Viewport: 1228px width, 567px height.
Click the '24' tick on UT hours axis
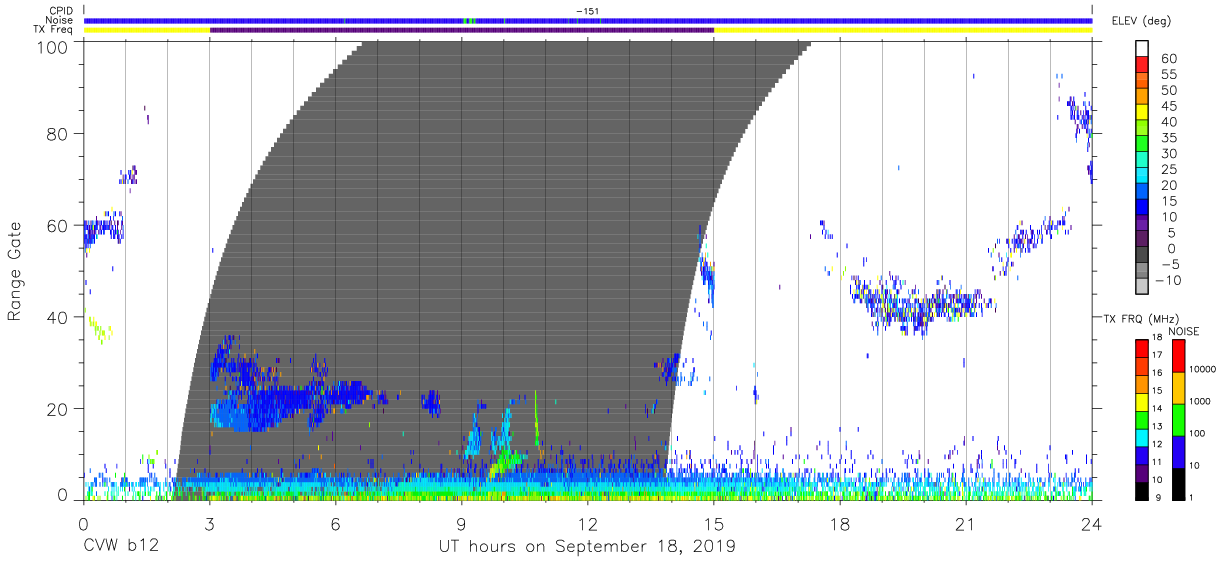click(1092, 523)
